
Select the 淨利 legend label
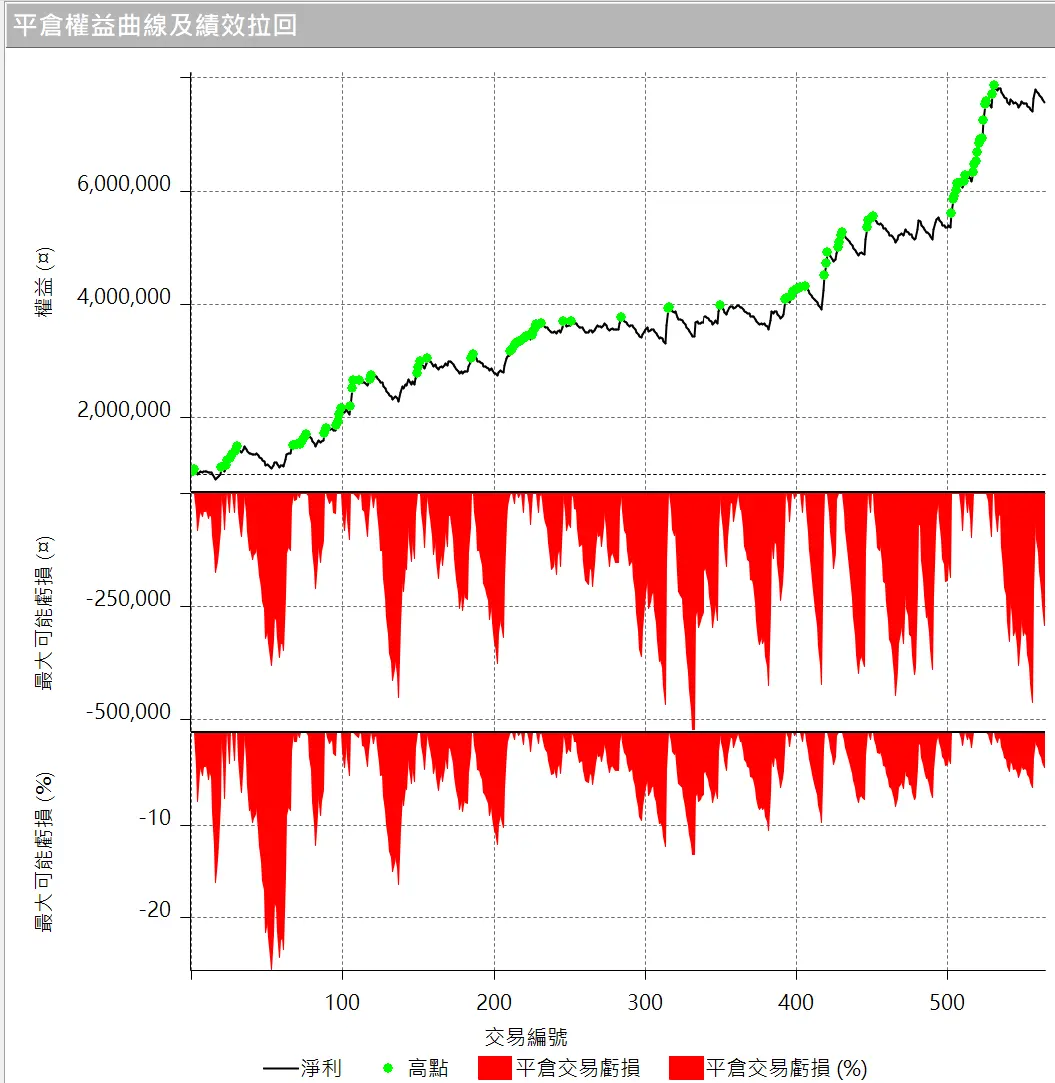tap(321, 1069)
